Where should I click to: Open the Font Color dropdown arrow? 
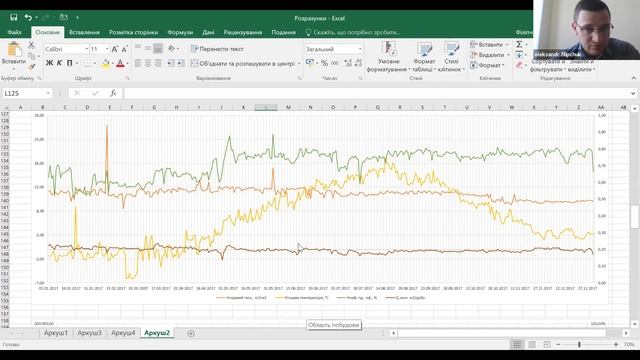click(127, 63)
